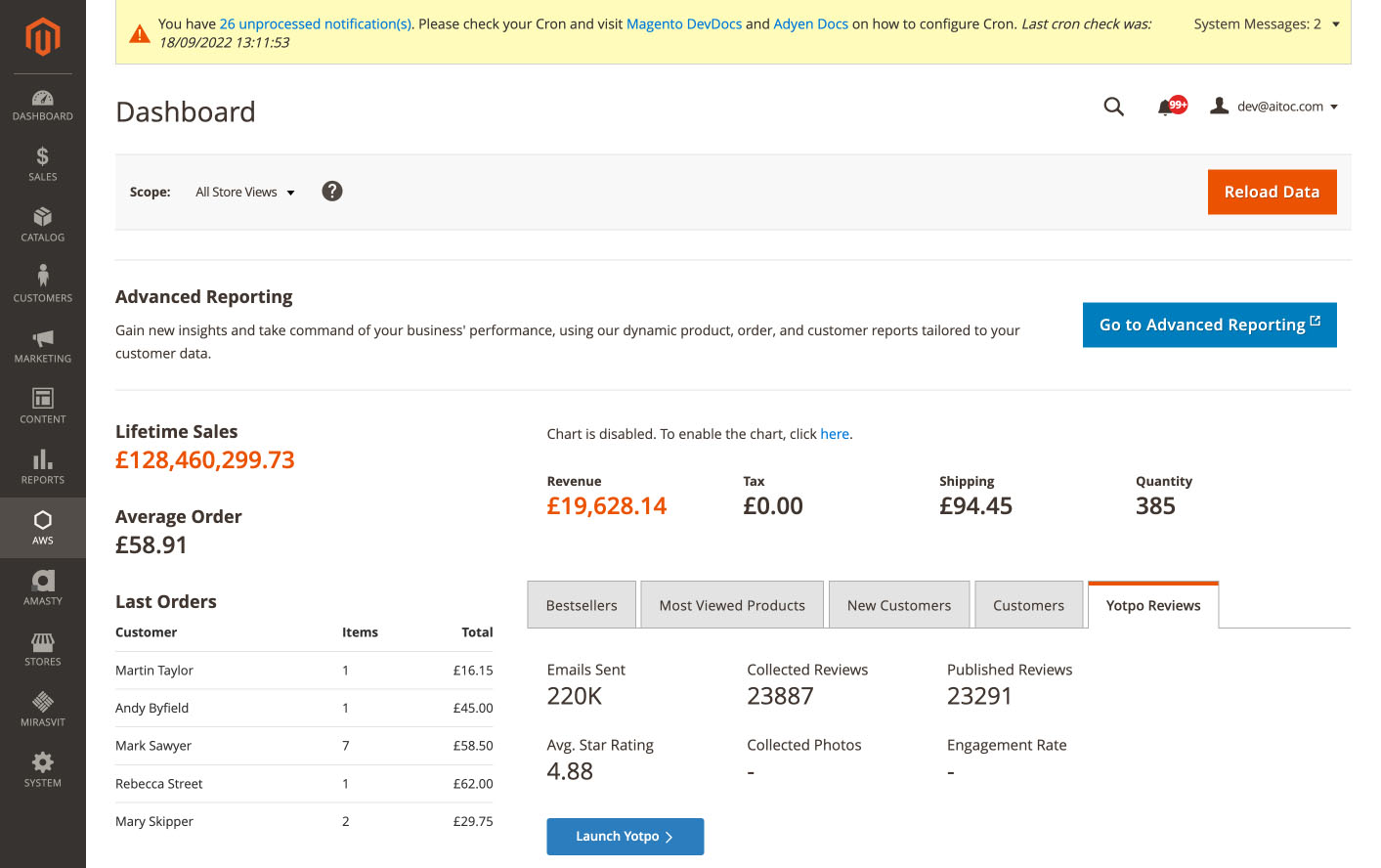Image resolution: width=1381 pixels, height=868 pixels.
Task: Open the All Store Views scope dropdown
Action: pos(244,192)
